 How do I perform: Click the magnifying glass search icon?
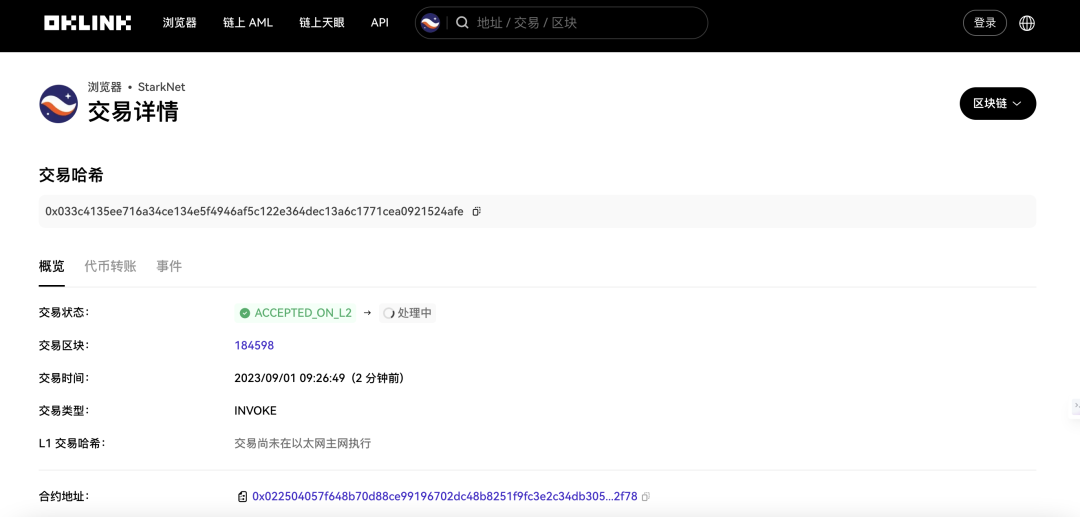462,23
